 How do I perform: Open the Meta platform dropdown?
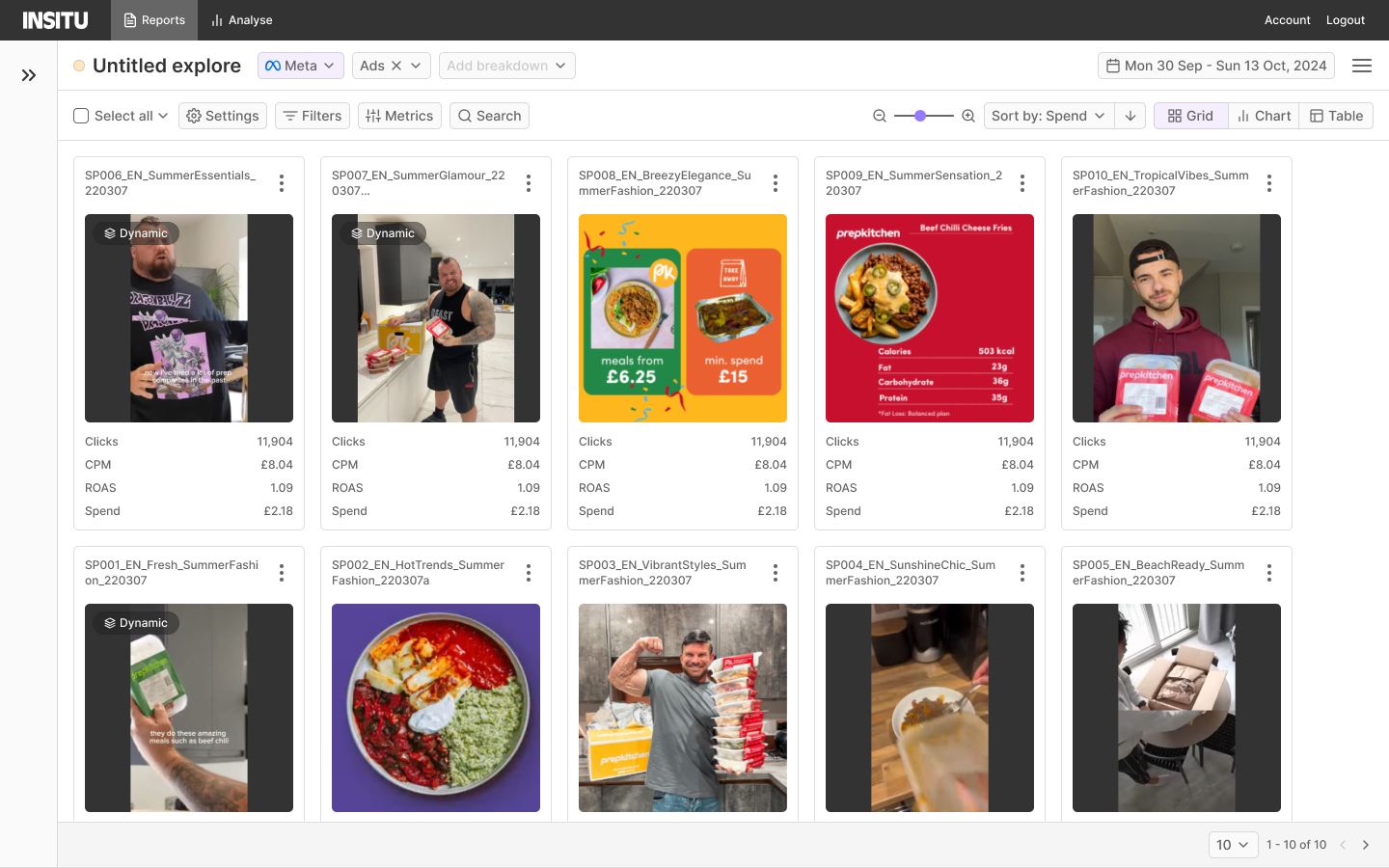(301, 66)
